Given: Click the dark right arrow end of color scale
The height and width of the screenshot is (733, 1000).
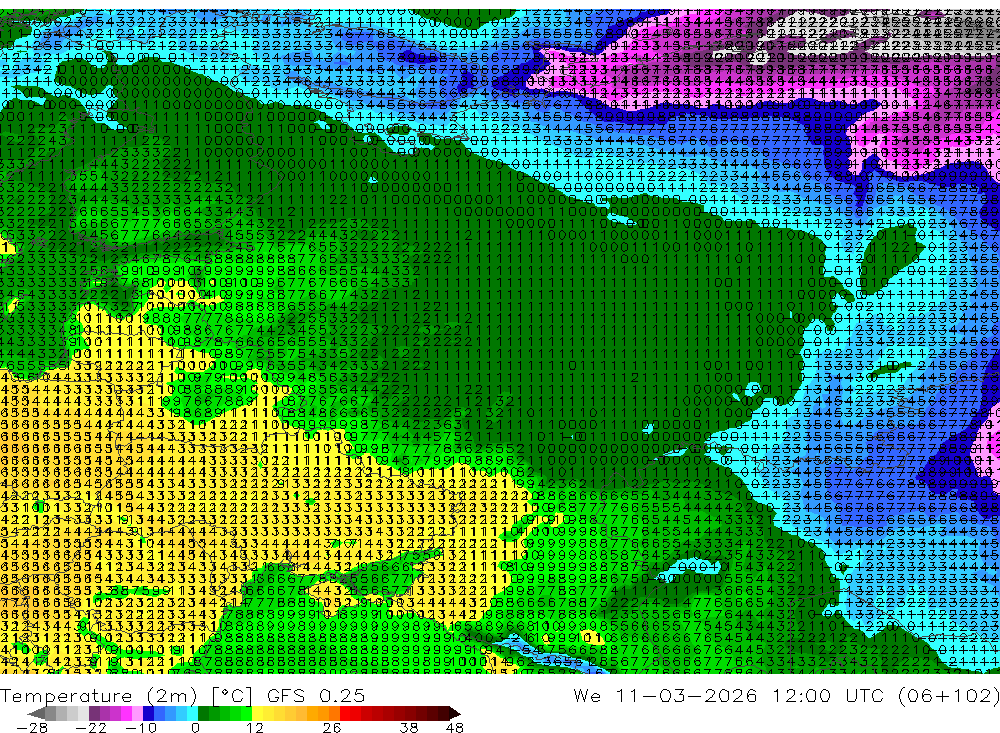Looking at the screenshot, I should [455, 713].
